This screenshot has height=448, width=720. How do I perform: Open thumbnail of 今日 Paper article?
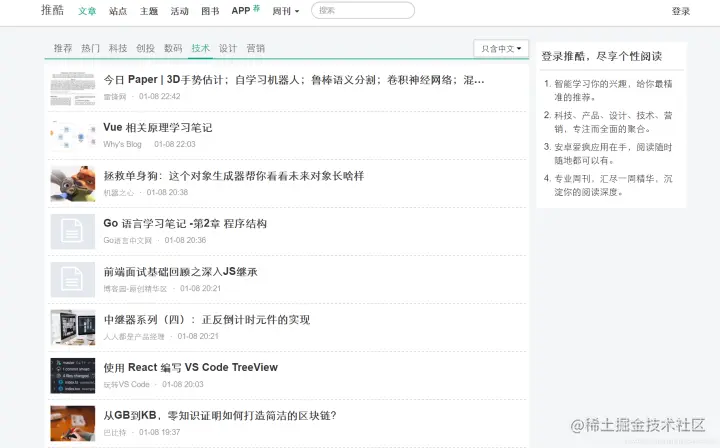73,88
